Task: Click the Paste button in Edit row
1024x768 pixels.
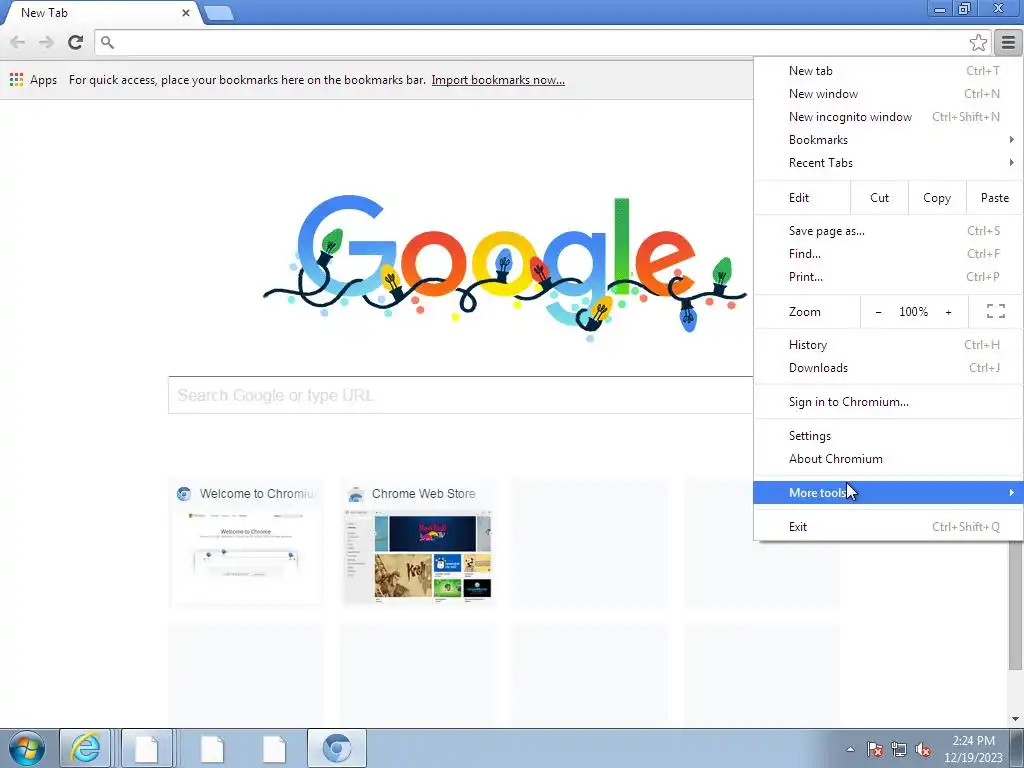Action: click(x=994, y=198)
